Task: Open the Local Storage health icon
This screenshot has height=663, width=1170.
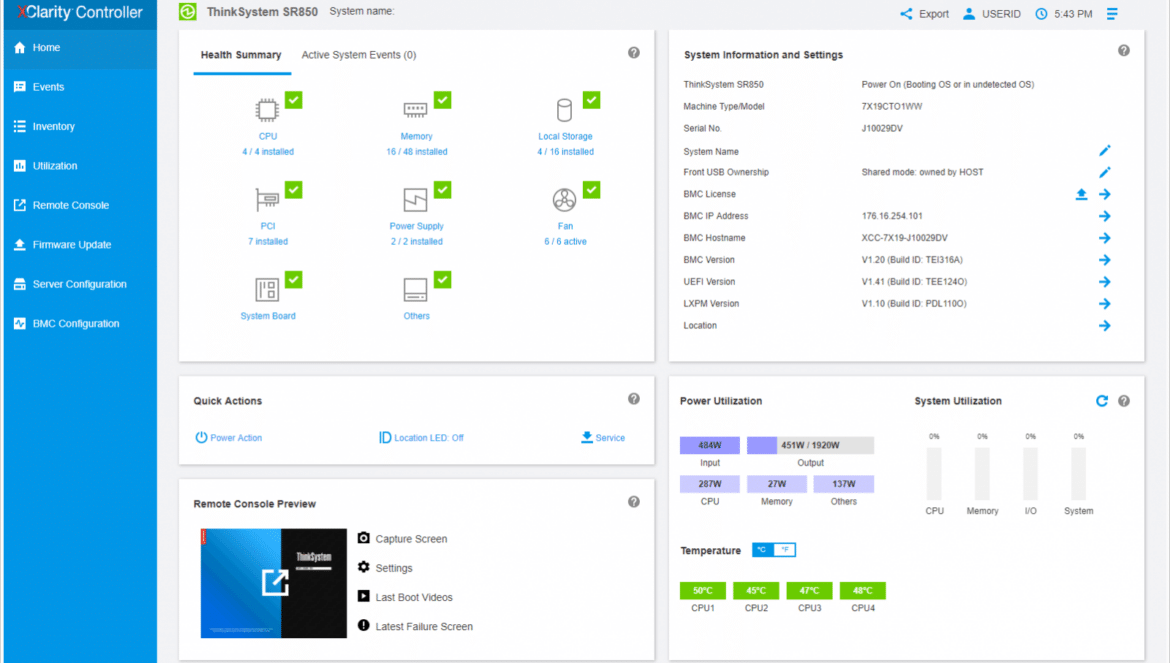Action: point(564,110)
